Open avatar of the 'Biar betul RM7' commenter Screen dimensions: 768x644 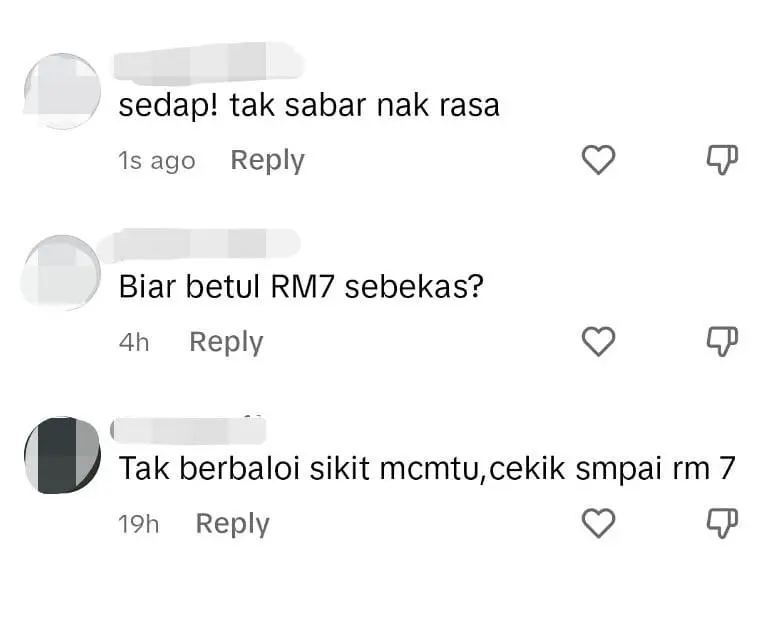point(61,272)
